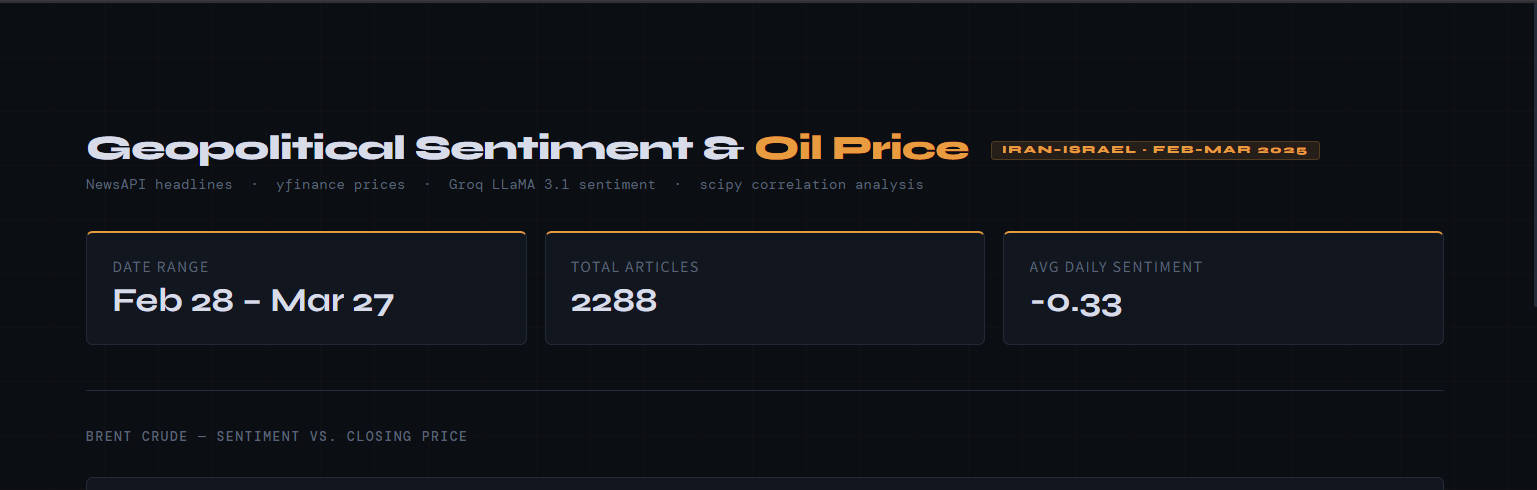Click the ampersand in the page title

[723, 149]
